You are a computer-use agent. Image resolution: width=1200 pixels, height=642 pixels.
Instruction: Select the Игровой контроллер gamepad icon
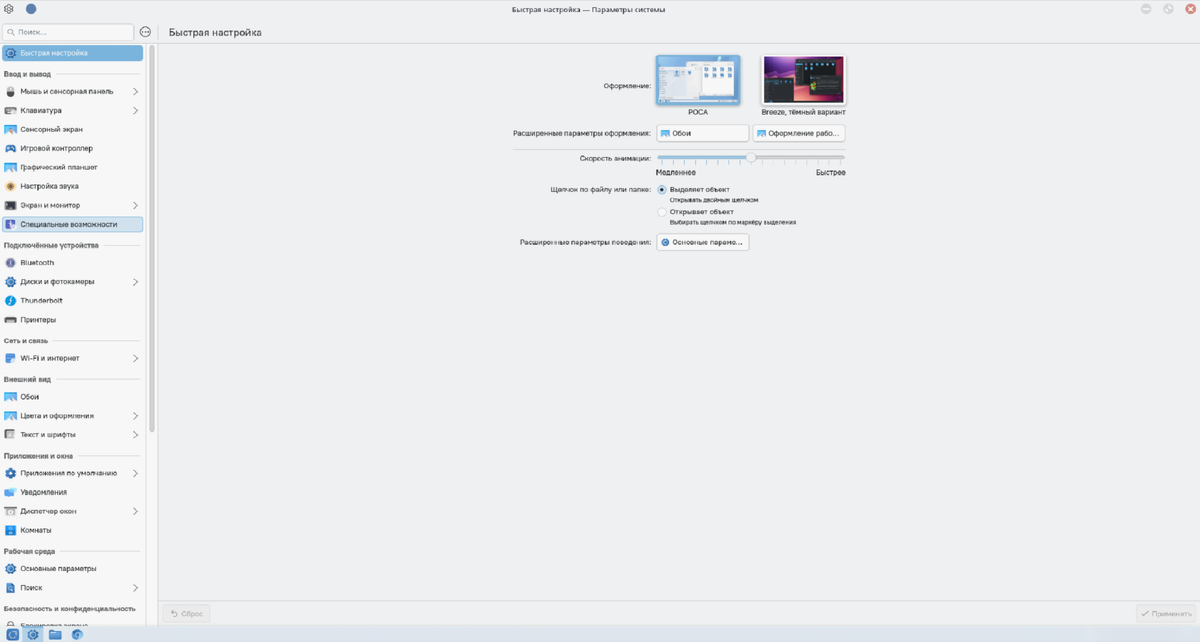[x=11, y=148]
